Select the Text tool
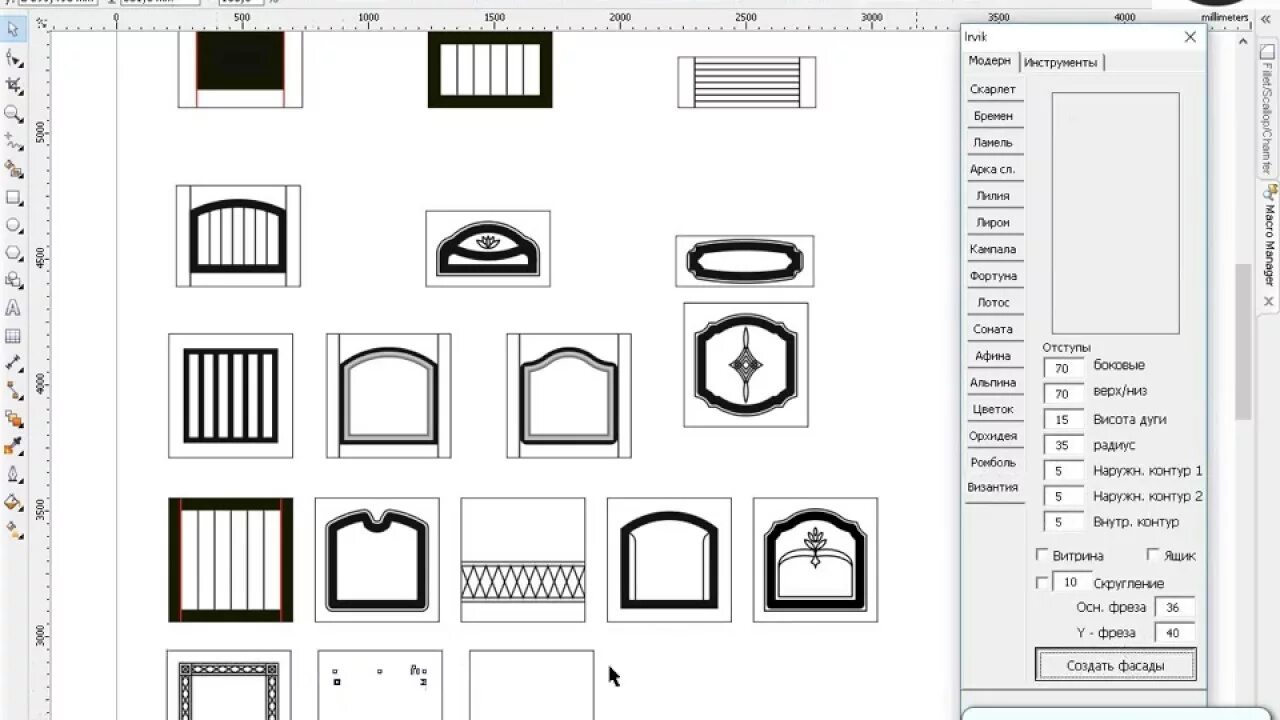The width and height of the screenshot is (1280, 720). [x=13, y=308]
